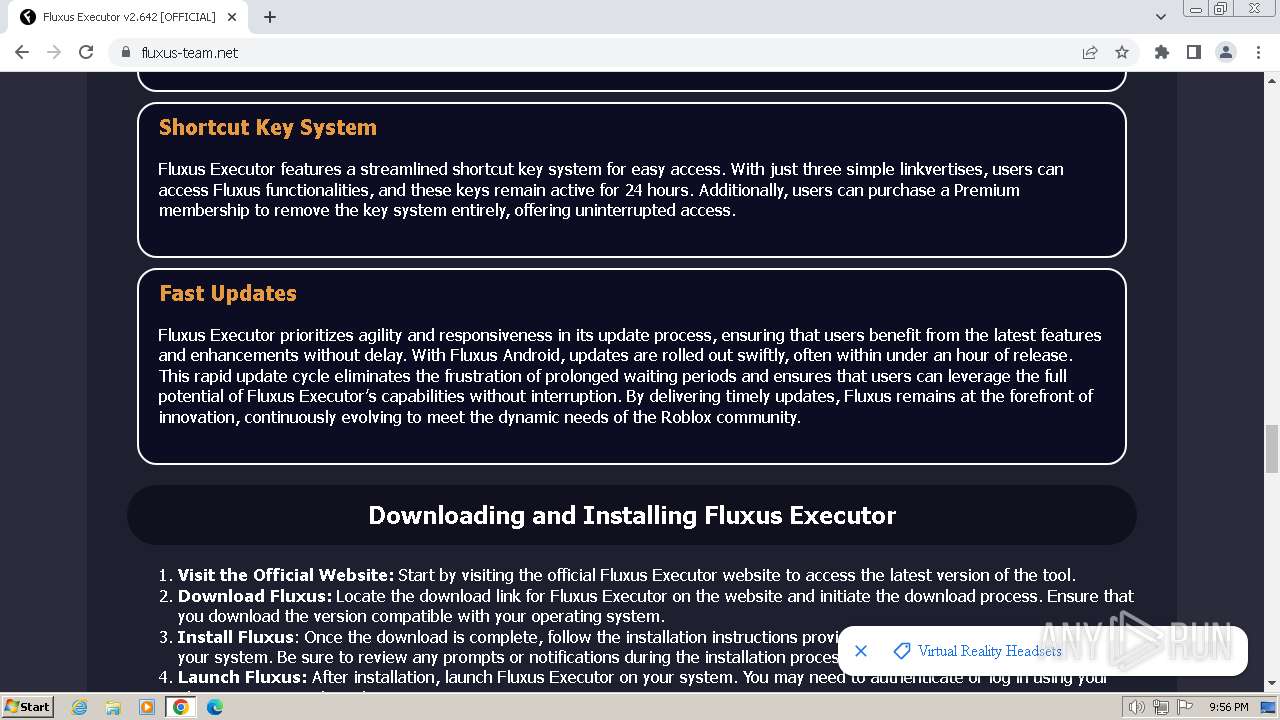Toggle Chrome side panel
1280x720 pixels.
click(1194, 52)
